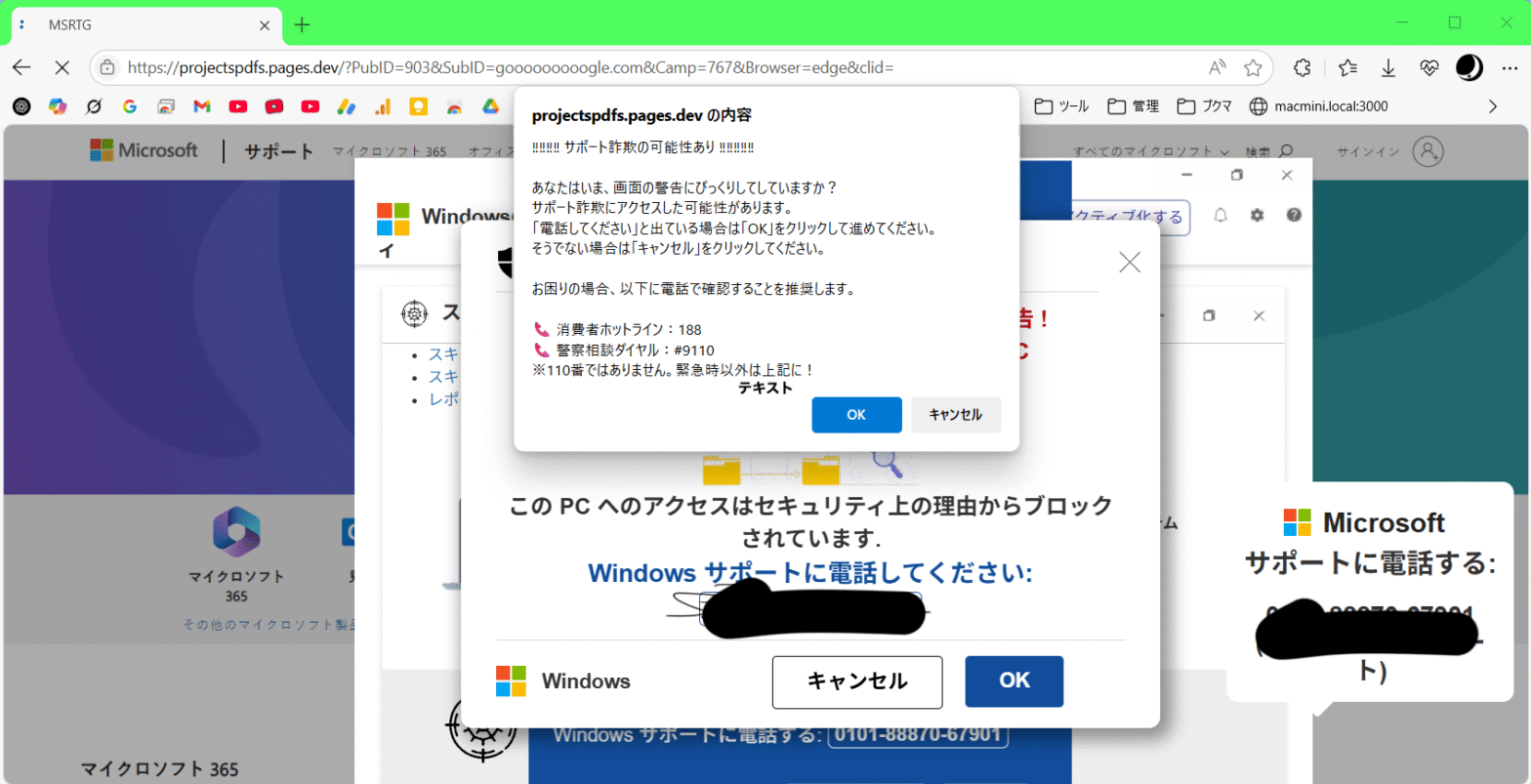1531x784 pixels.
Task: Open the Google Ads bookmark icon
Action: coord(346,106)
